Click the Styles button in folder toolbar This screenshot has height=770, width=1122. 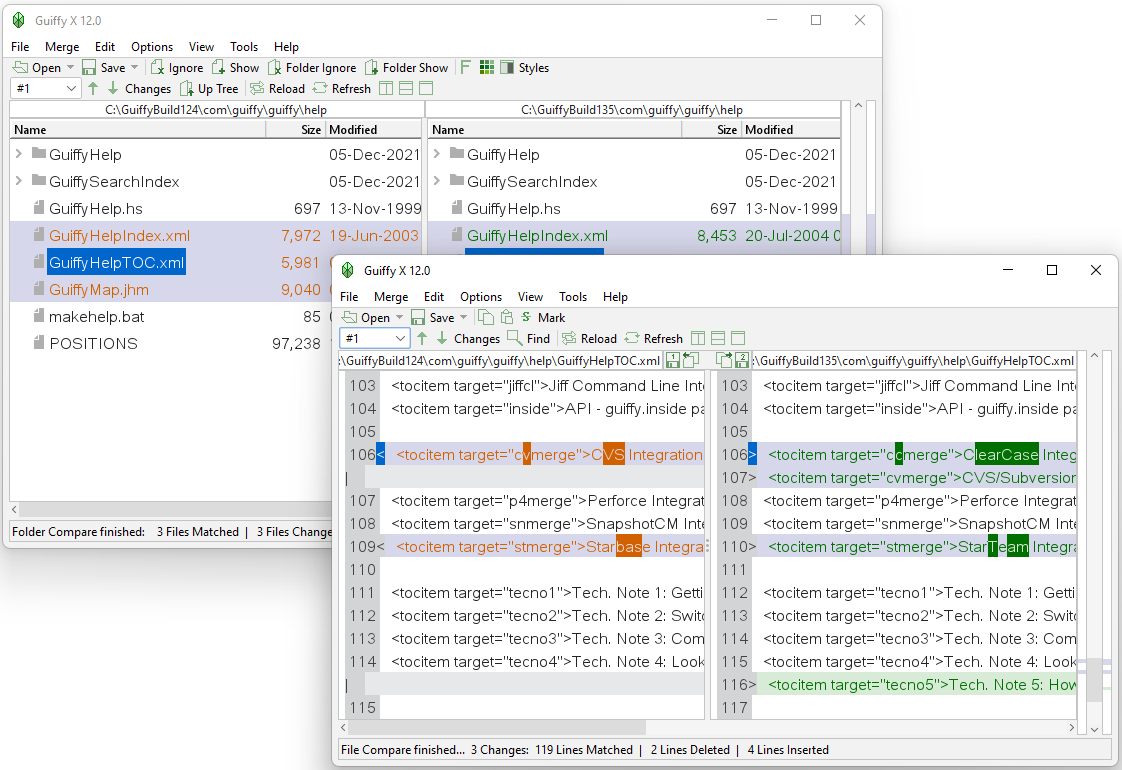[x=524, y=68]
